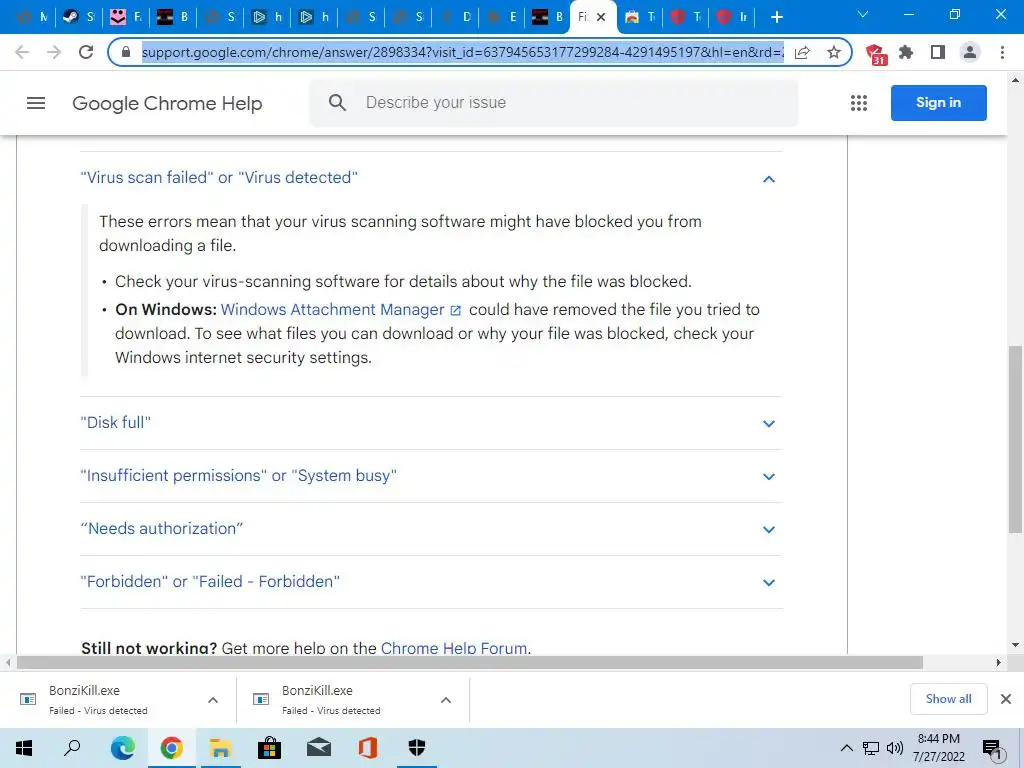
Task: Switch to the Steam tab
Action: coord(79,17)
